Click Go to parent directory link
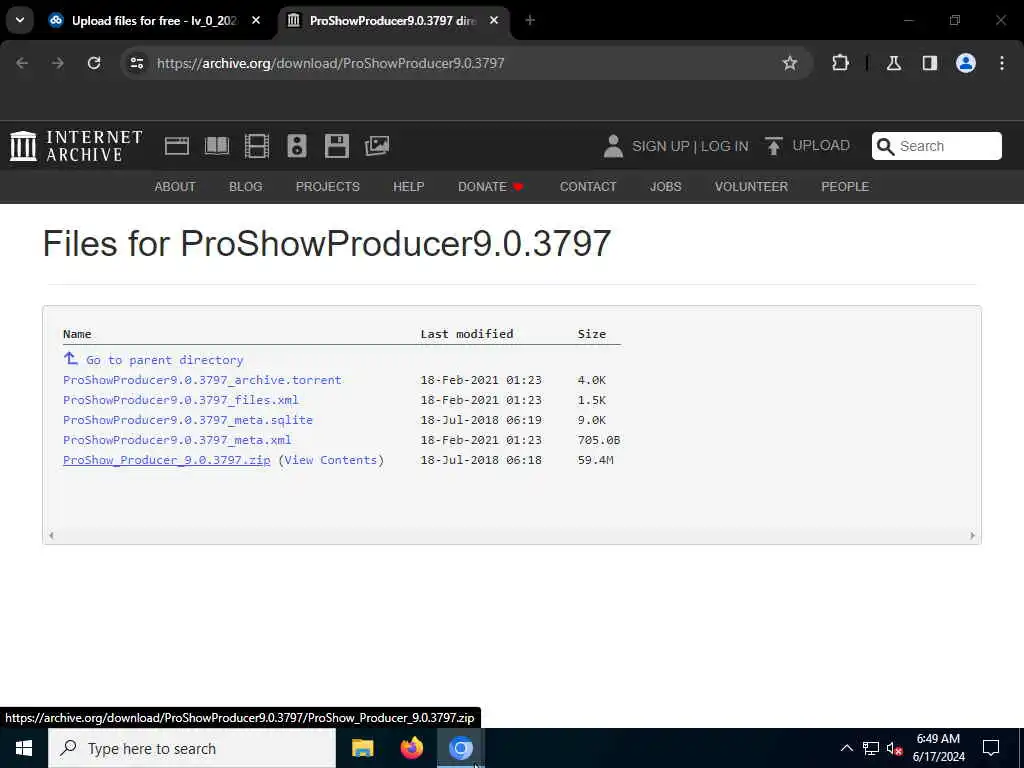 point(165,360)
